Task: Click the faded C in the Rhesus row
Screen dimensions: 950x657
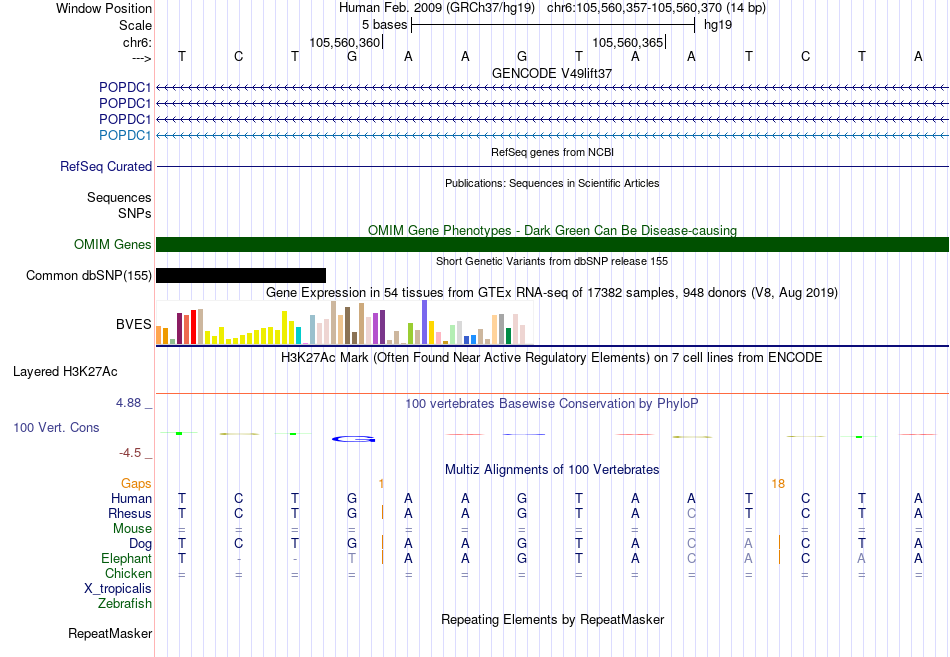Action: click(x=691, y=513)
